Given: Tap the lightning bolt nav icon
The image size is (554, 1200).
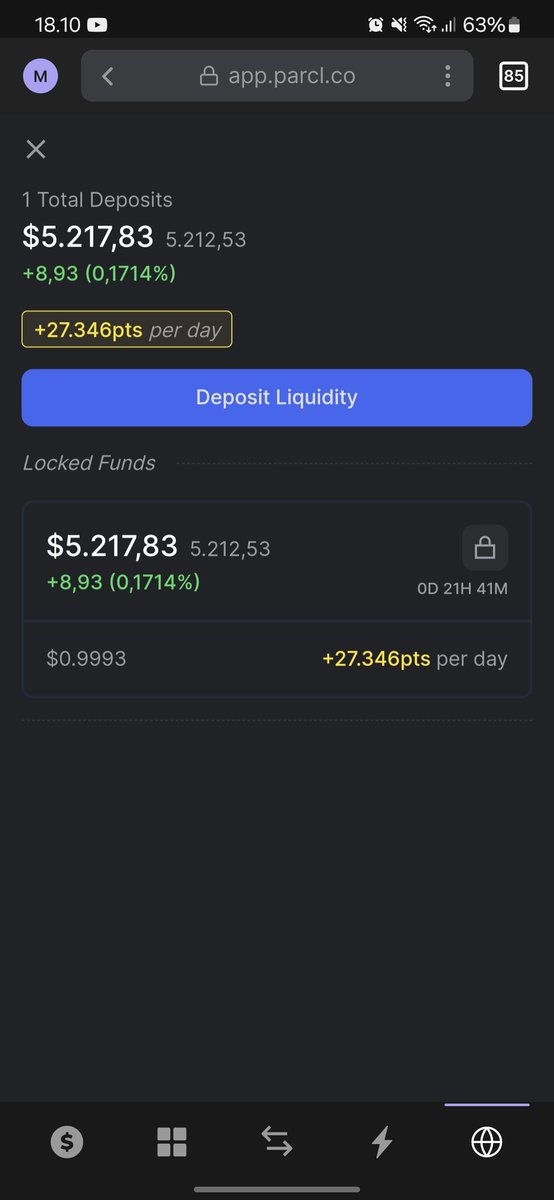Looking at the screenshot, I should click(x=382, y=1142).
